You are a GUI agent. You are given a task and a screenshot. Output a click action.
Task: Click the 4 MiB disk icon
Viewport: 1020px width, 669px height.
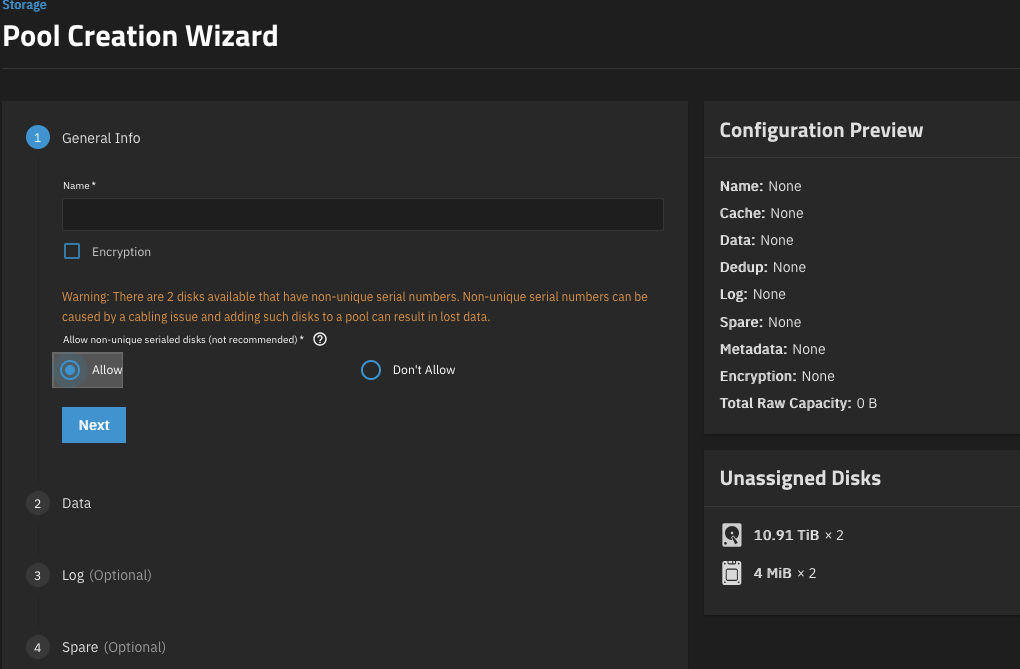tap(731, 573)
